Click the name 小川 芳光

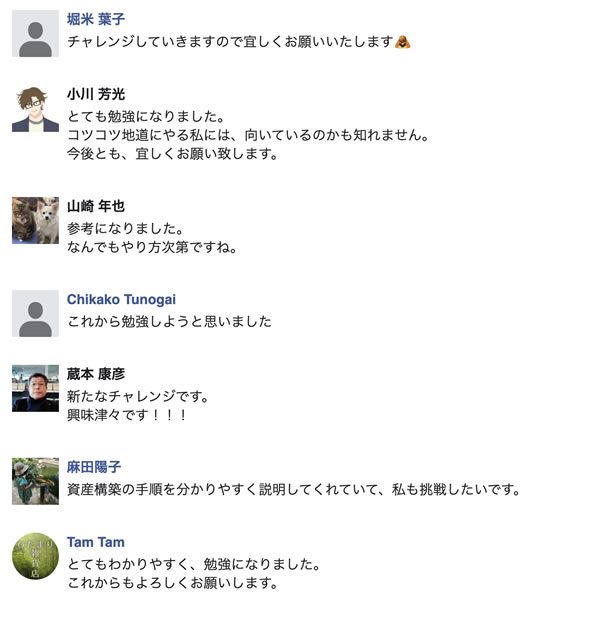pos(96,94)
